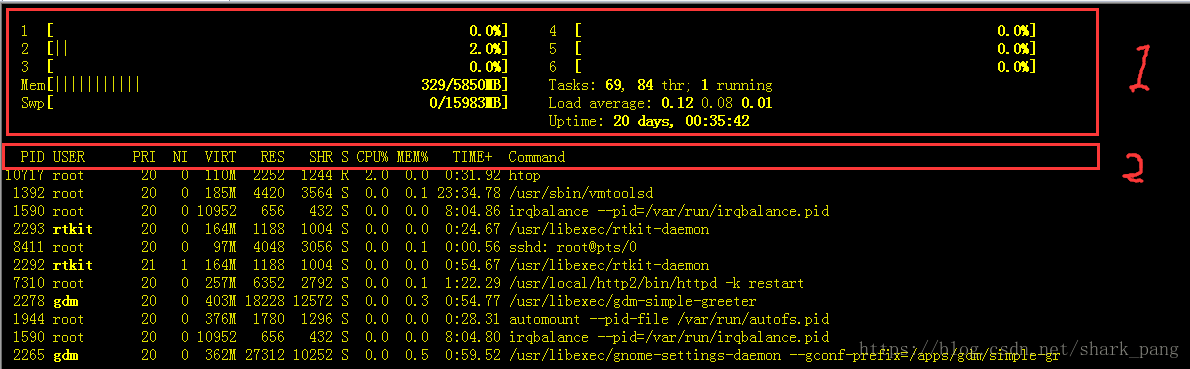The width and height of the screenshot is (1190, 369).
Task: Click the sshd: root@pts/0 command
Action: click(x=573, y=247)
